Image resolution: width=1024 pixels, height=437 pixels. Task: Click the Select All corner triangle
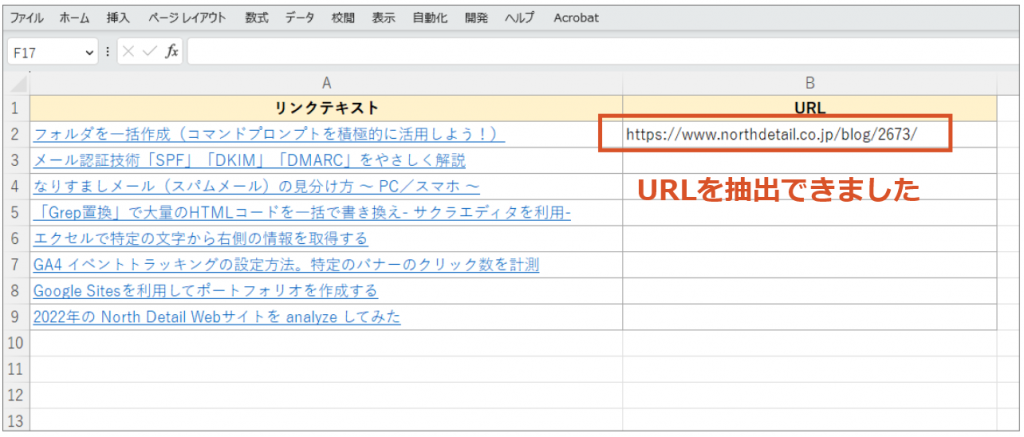click(19, 84)
